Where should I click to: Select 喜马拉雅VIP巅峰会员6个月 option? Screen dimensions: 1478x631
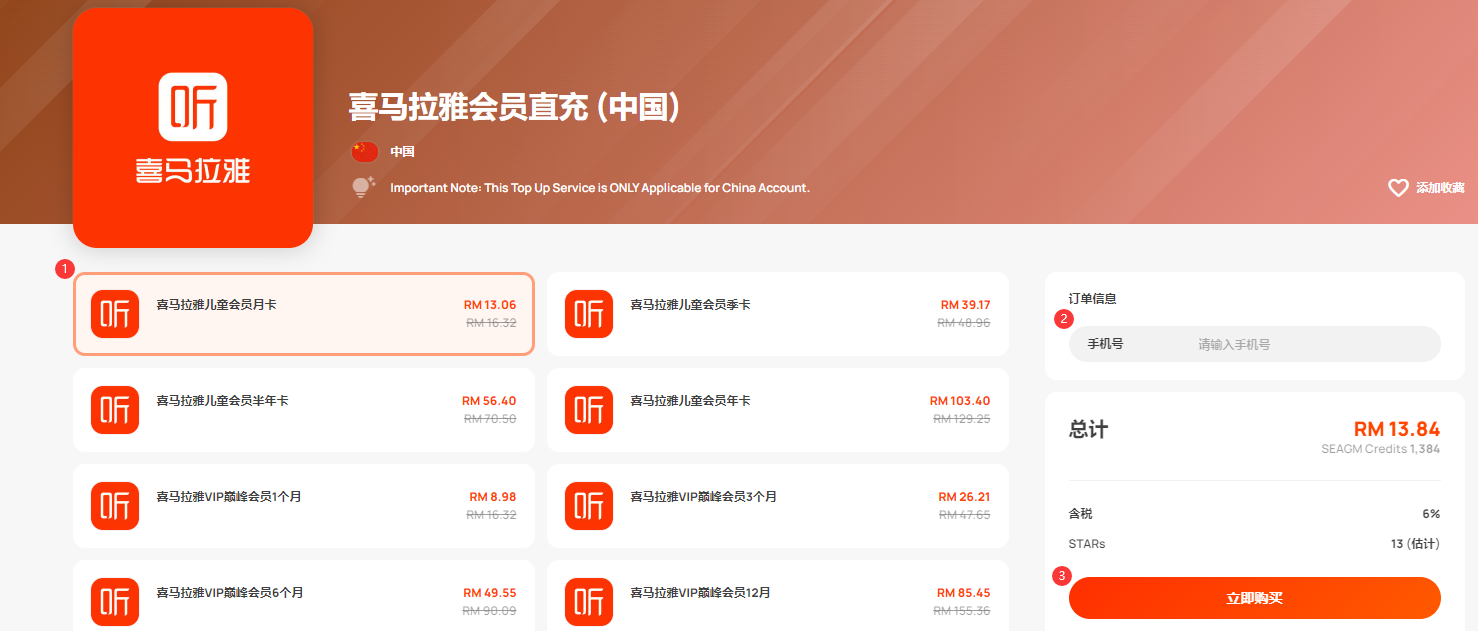(304, 596)
